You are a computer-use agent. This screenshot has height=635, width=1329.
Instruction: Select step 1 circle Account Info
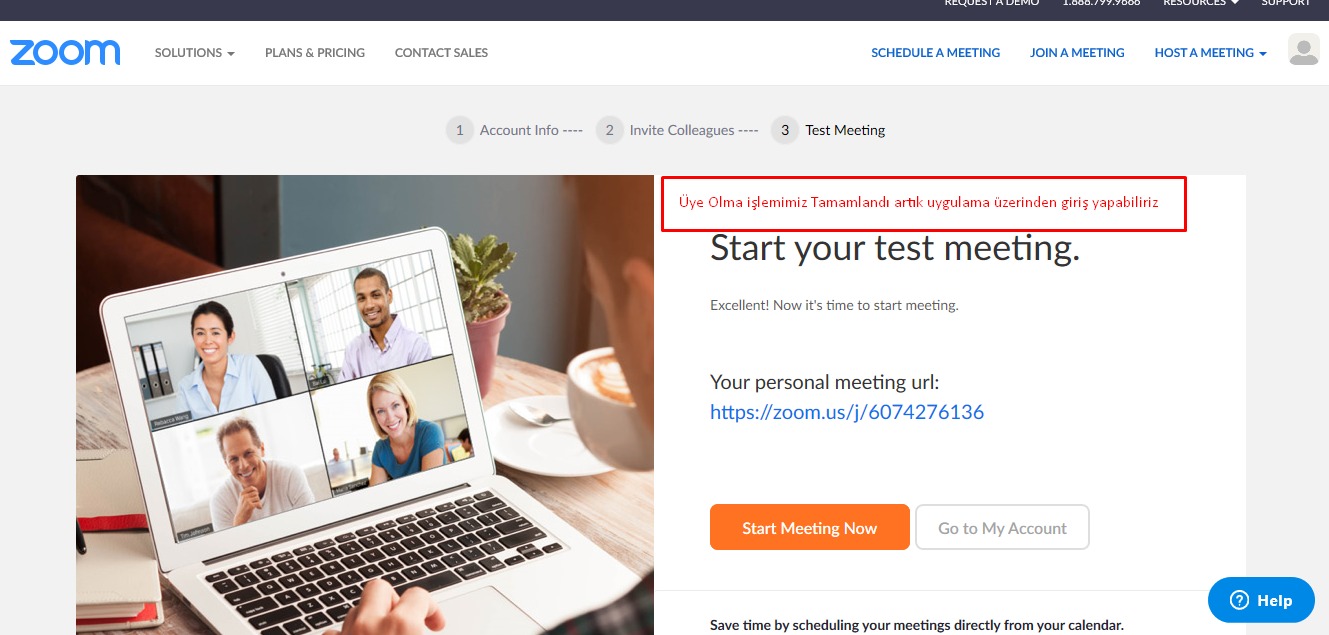tap(459, 130)
